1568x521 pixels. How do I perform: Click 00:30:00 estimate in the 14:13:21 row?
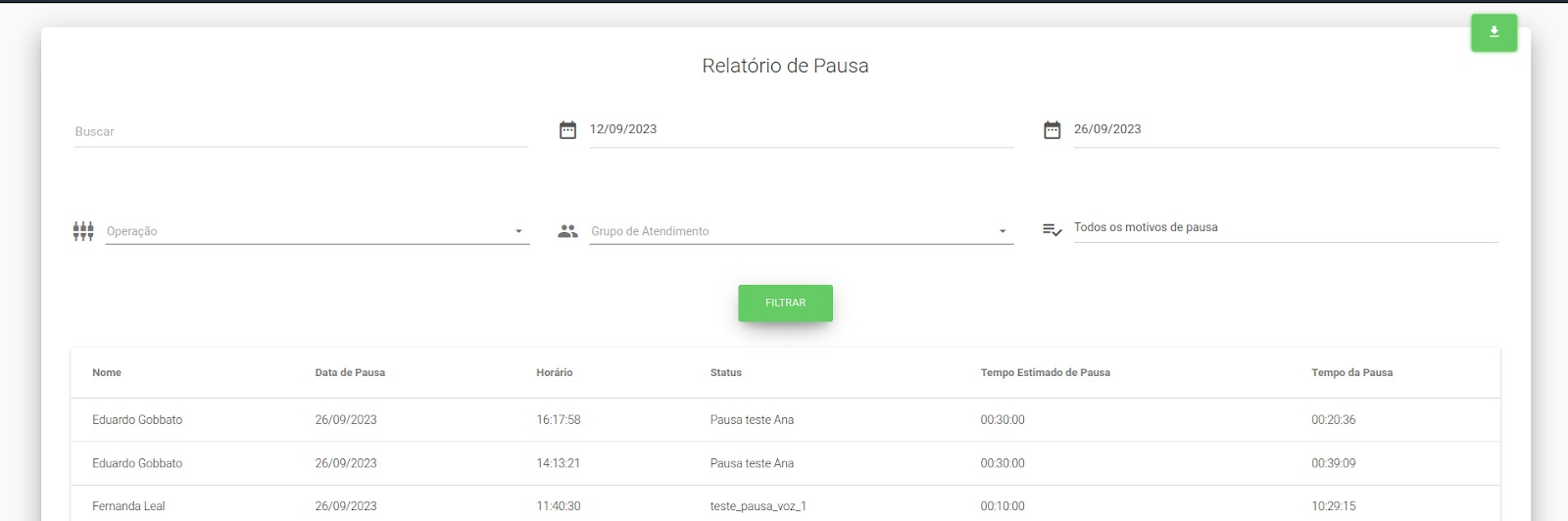tap(1003, 463)
